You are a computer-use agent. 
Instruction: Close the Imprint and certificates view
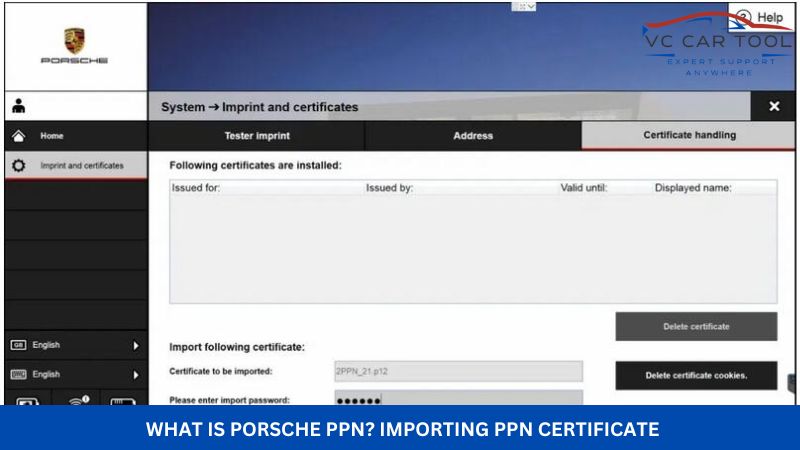(773, 106)
